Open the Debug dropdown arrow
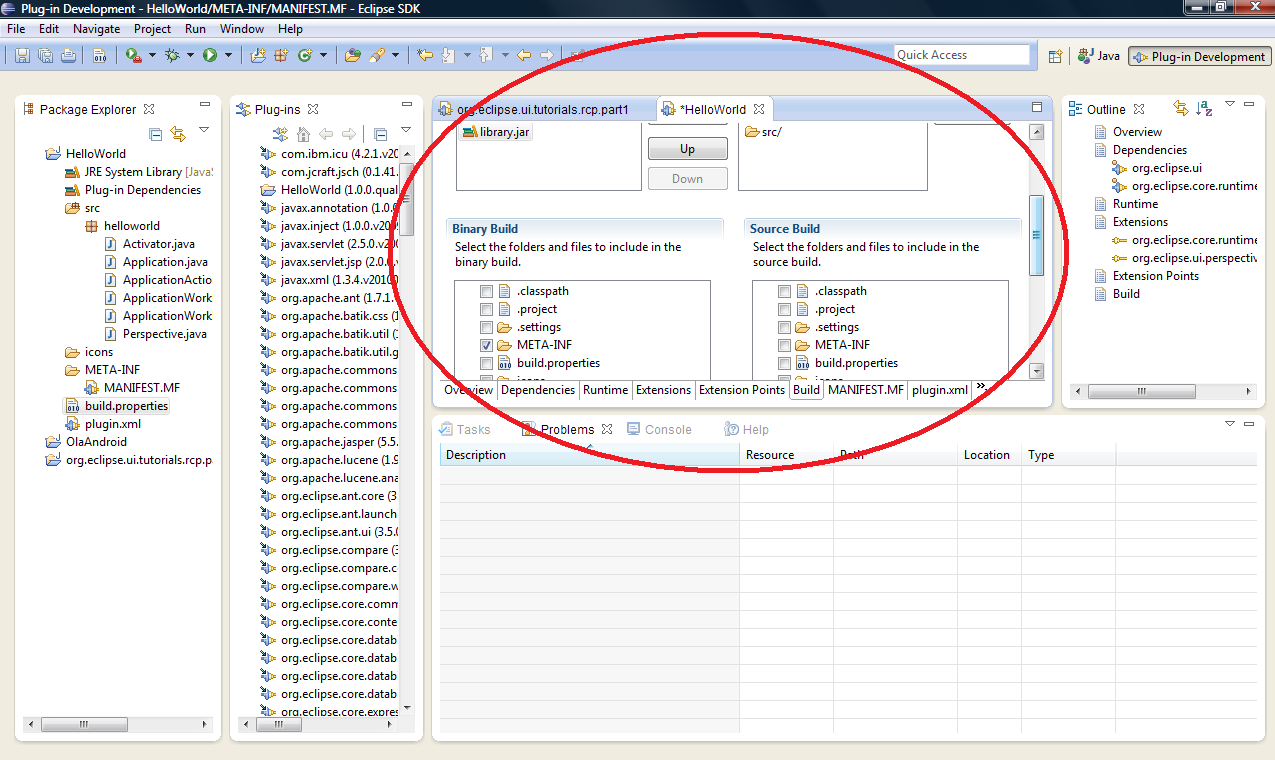This screenshot has width=1275, height=760. (x=189, y=55)
